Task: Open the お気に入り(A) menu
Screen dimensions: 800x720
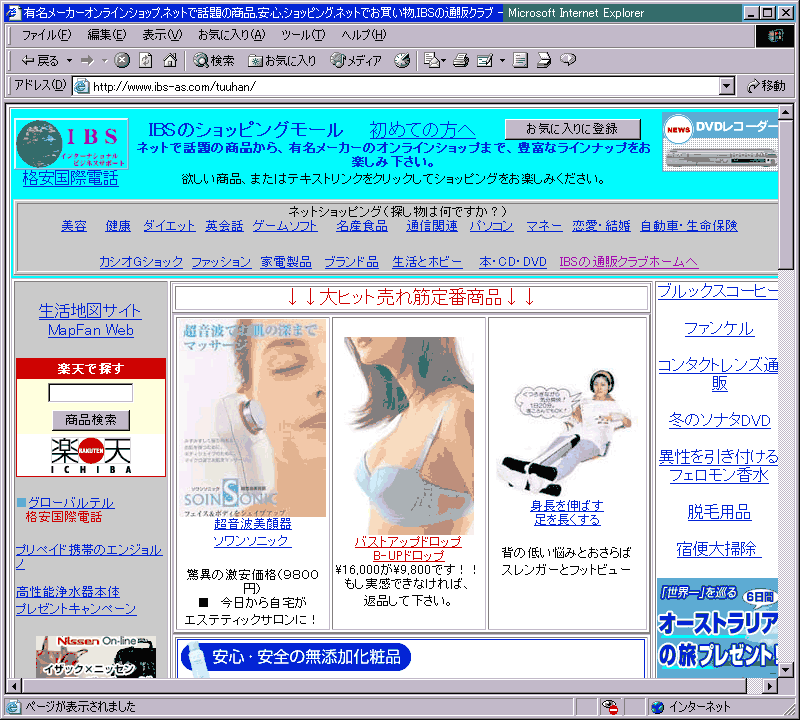Action: coord(232,35)
